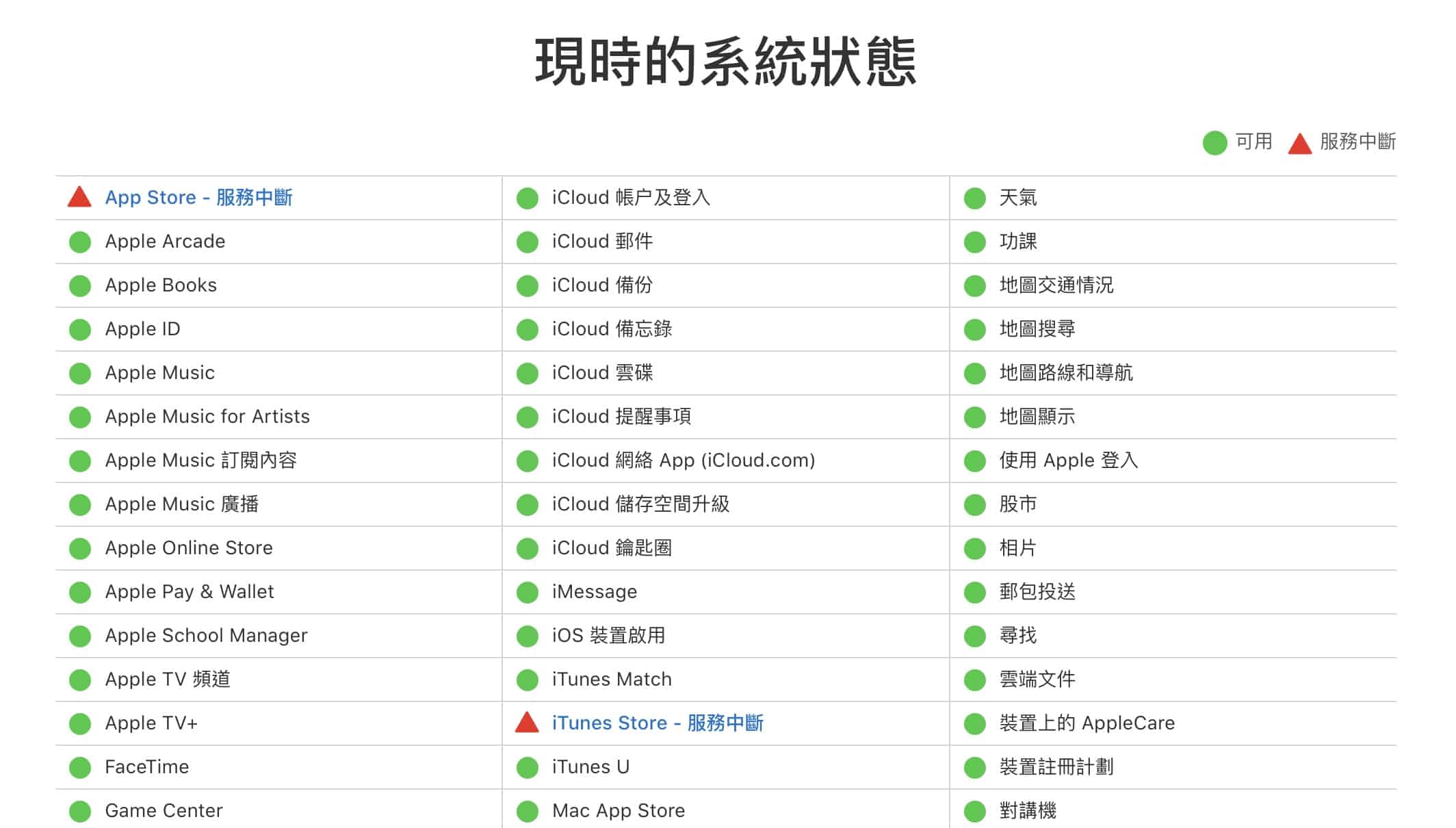
Task: Click the green status dot for Apple TV+
Action: (x=80, y=724)
